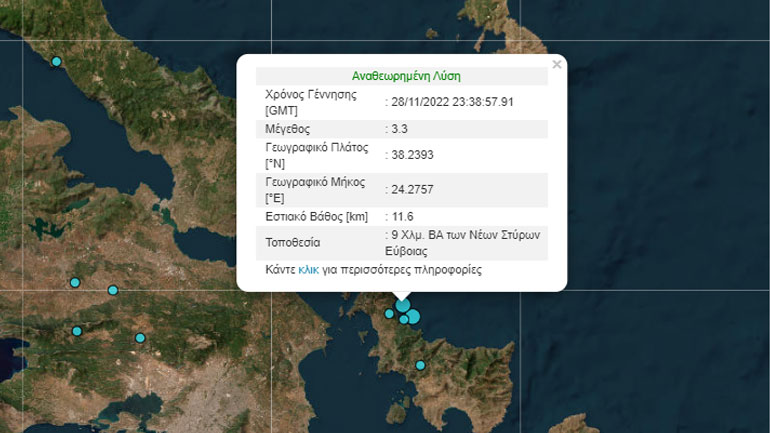Click the 'Αναθεωρημένη Λύση' popup header
The image size is (770, 433).
pyautogui.click(x=406, y=76)
